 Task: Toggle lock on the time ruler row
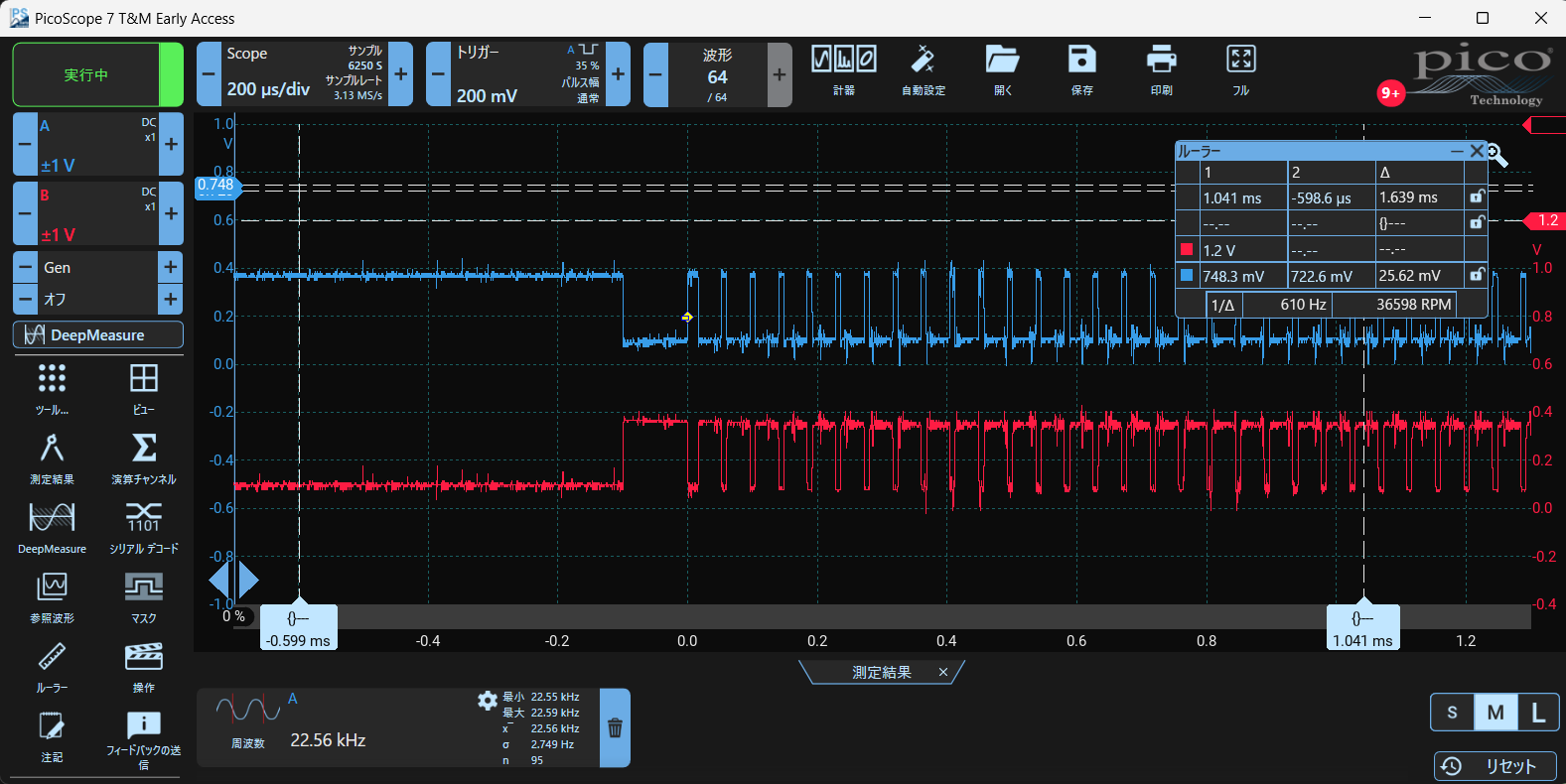[1477, 196]
